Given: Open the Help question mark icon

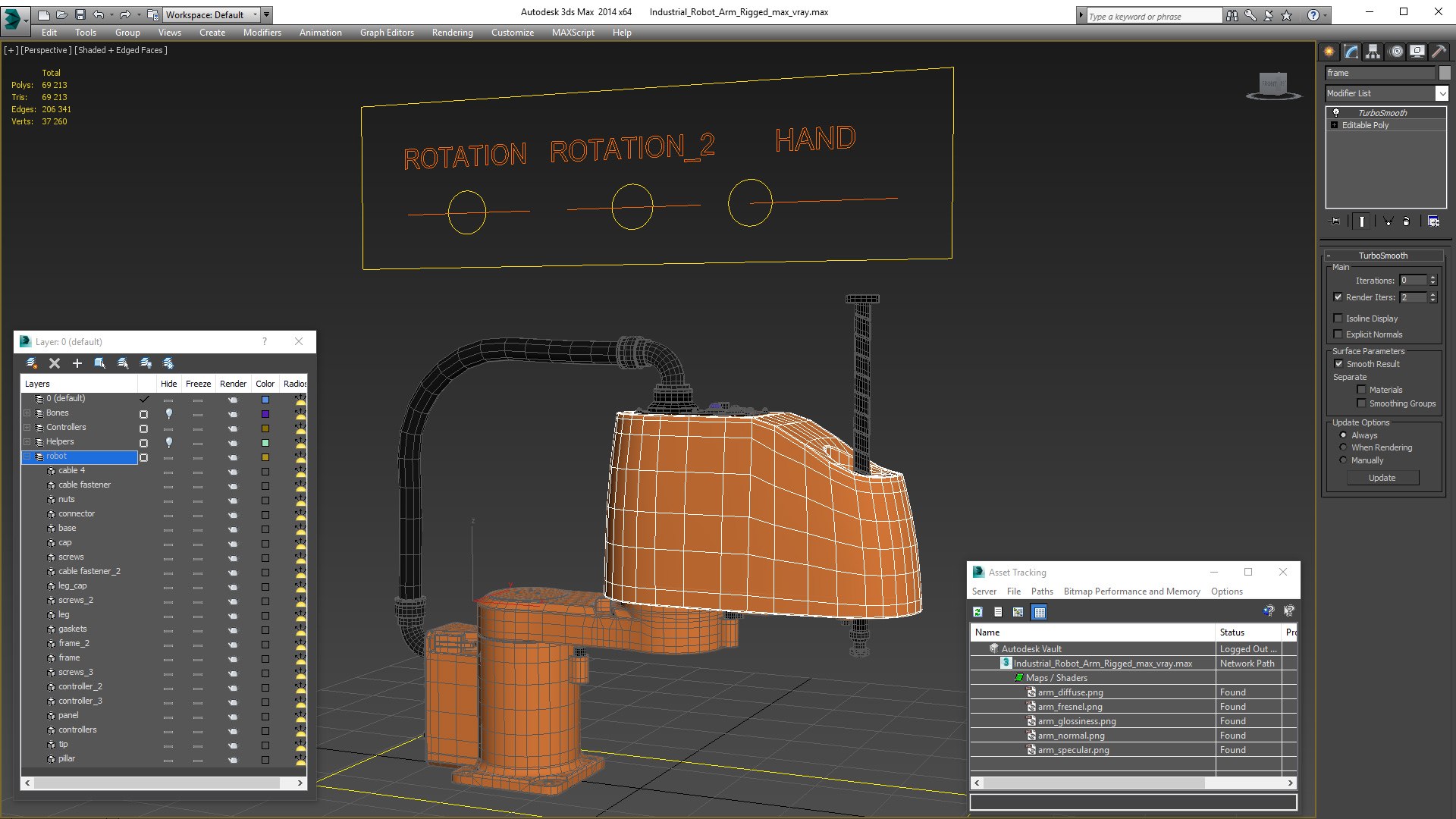Looking at the screenshot, I should click(1313, 15).
